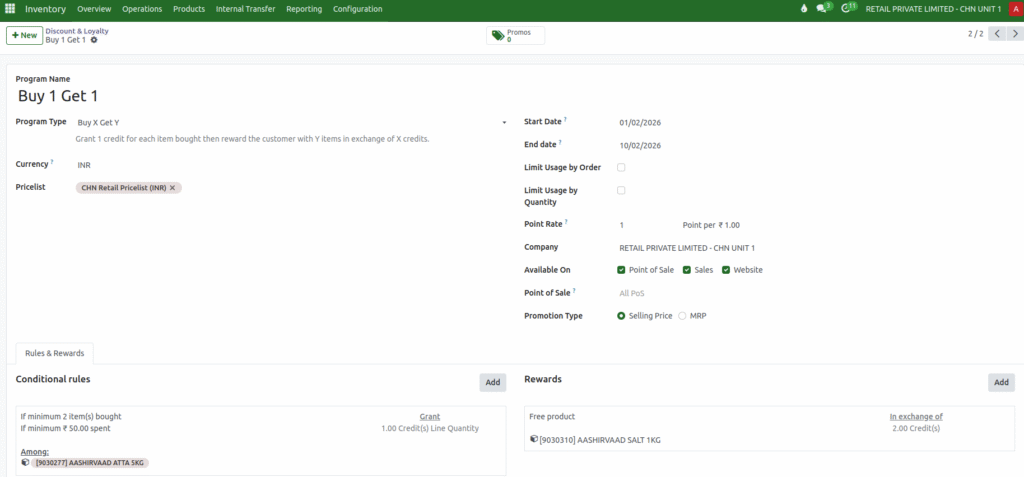Viewport: 1024px width, 477px height.
Task: Expand the Program Type dropdown
Action: [x=504, y=122]
